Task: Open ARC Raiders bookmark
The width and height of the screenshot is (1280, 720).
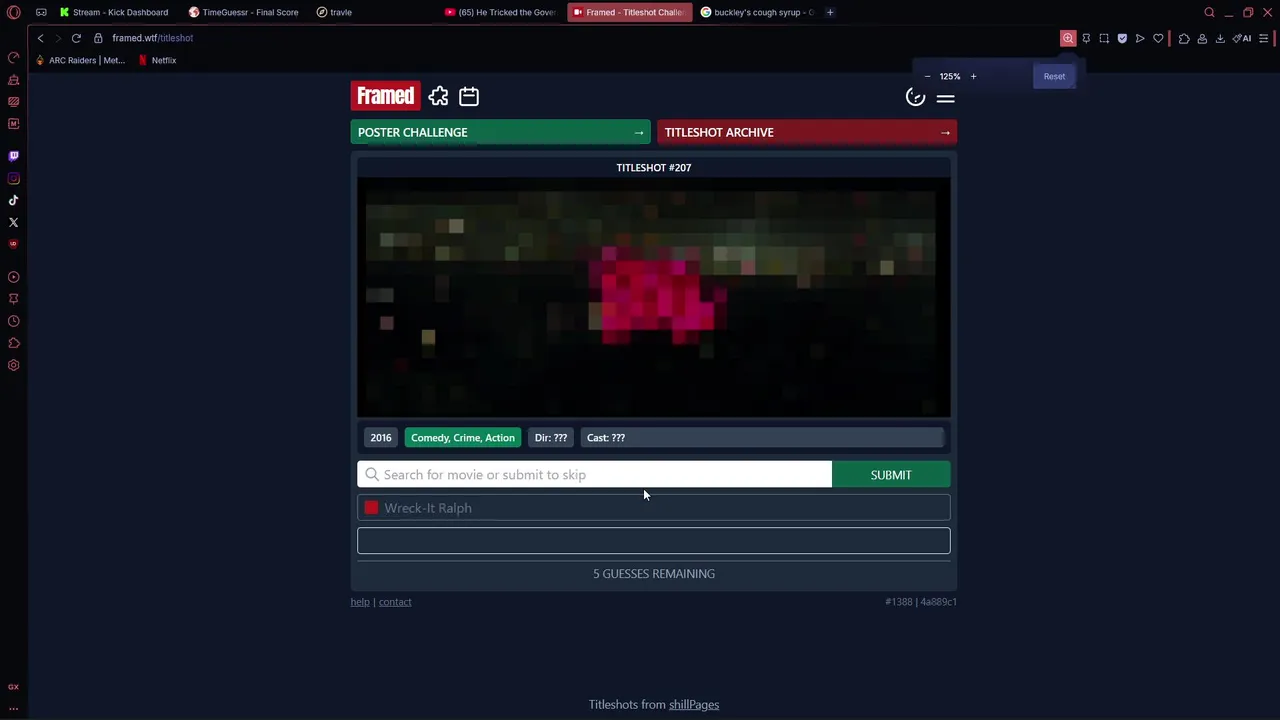Action: [80, 60]
